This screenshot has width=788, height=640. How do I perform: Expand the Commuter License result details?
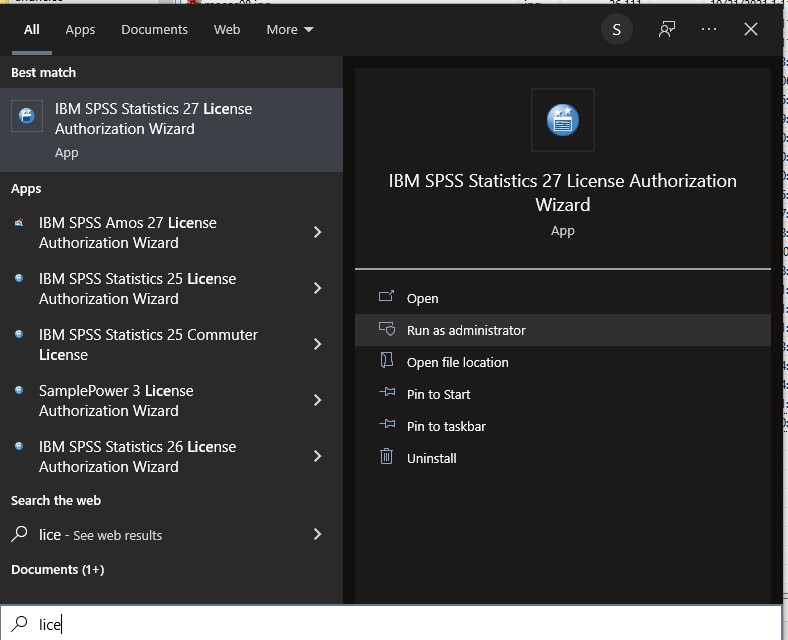pyautogui.click(x=317, y=344)
